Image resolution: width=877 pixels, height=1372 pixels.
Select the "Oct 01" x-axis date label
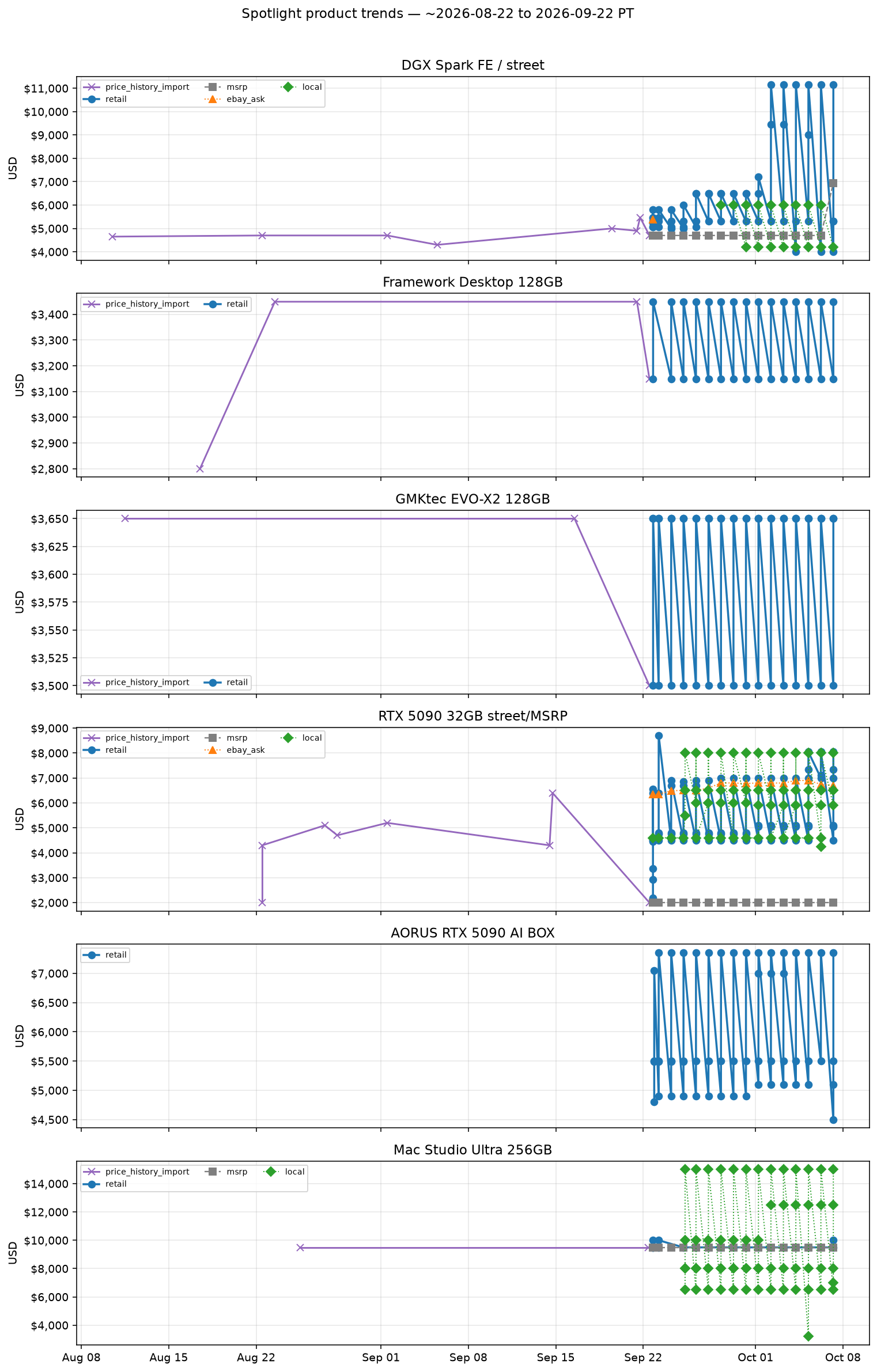[x=755, y=1358]
